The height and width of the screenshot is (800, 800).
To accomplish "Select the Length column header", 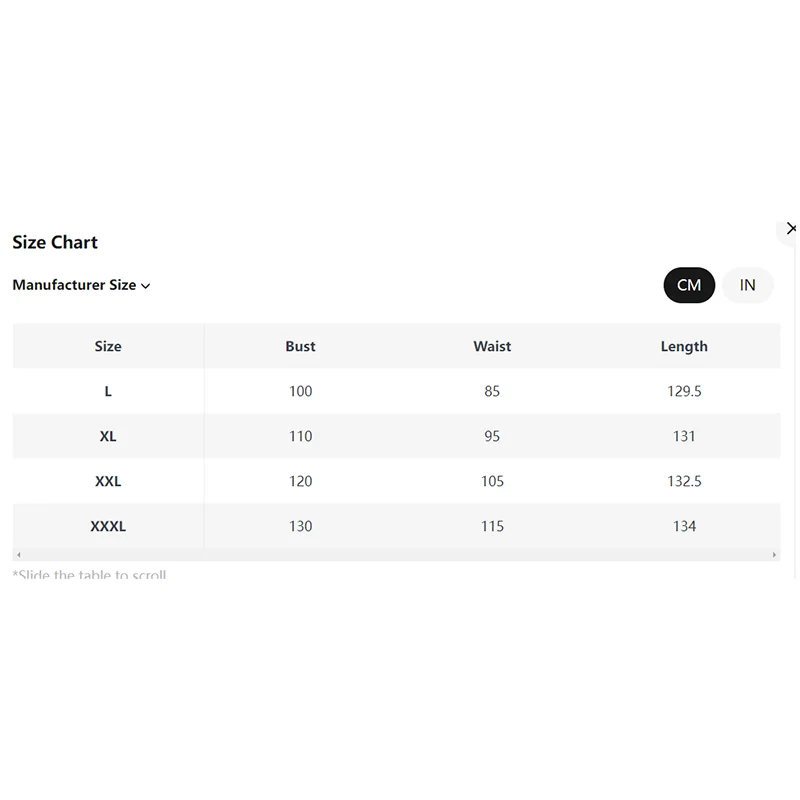I will pos(684,346).
